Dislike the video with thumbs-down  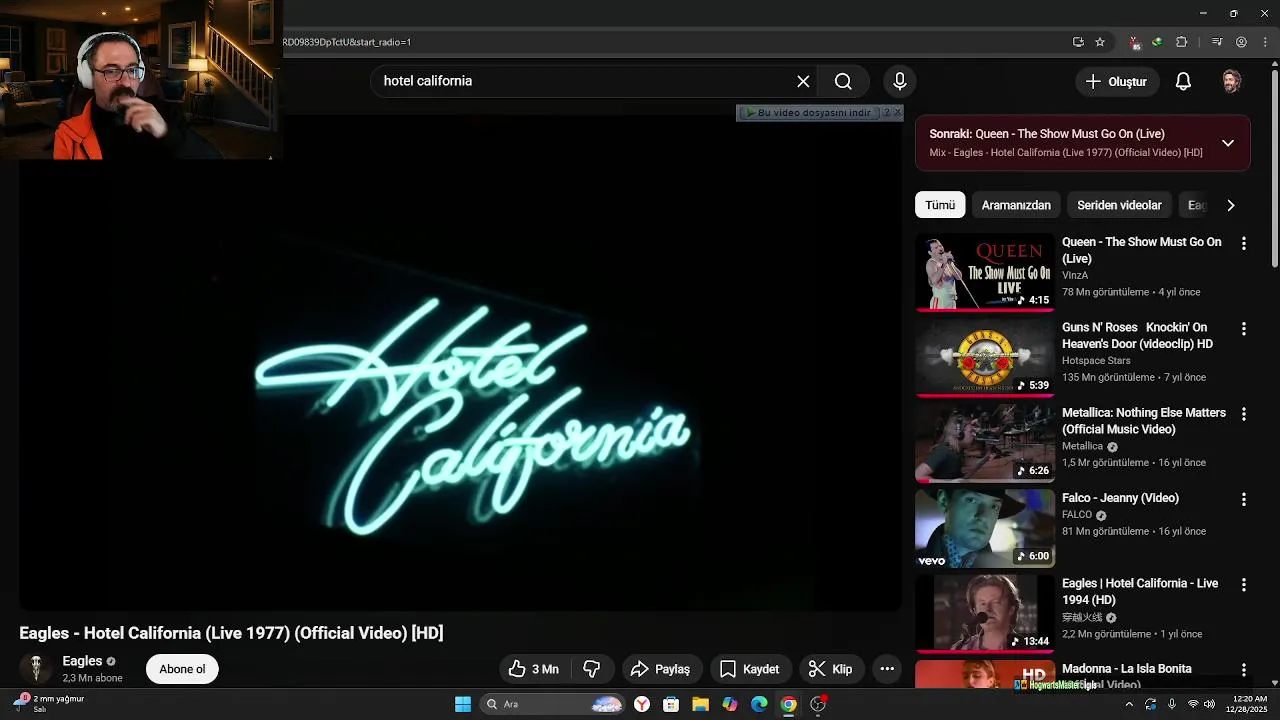592,669
